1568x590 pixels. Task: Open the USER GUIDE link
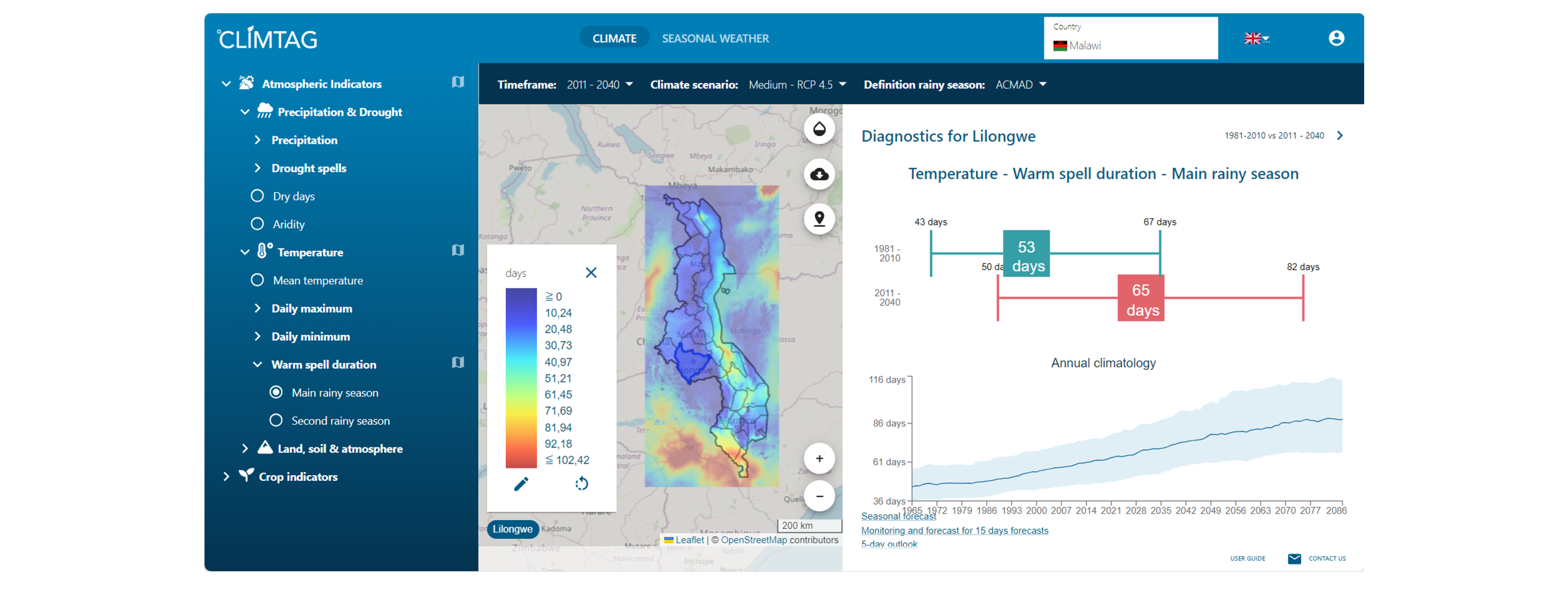pos(1247,559)
